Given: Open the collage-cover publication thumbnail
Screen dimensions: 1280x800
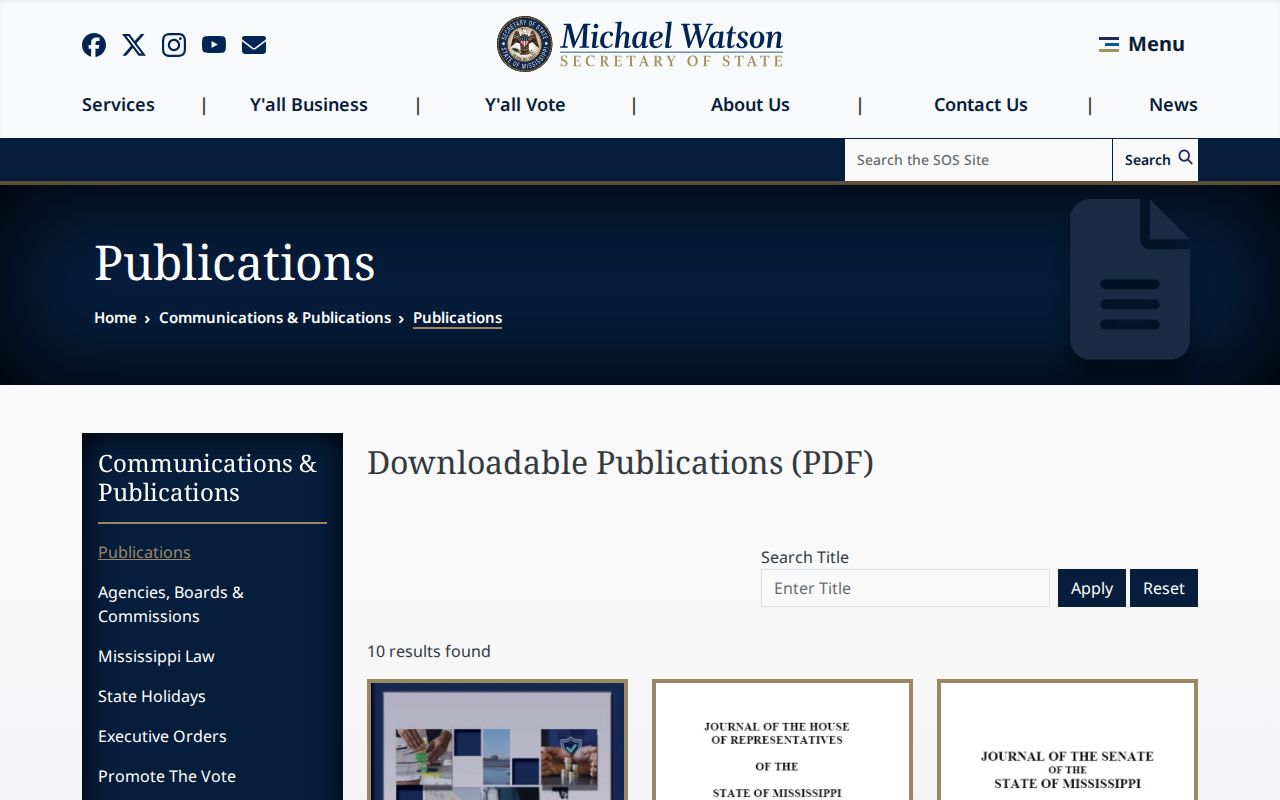Looking at the screenshot, I should [x=497, y=740].
